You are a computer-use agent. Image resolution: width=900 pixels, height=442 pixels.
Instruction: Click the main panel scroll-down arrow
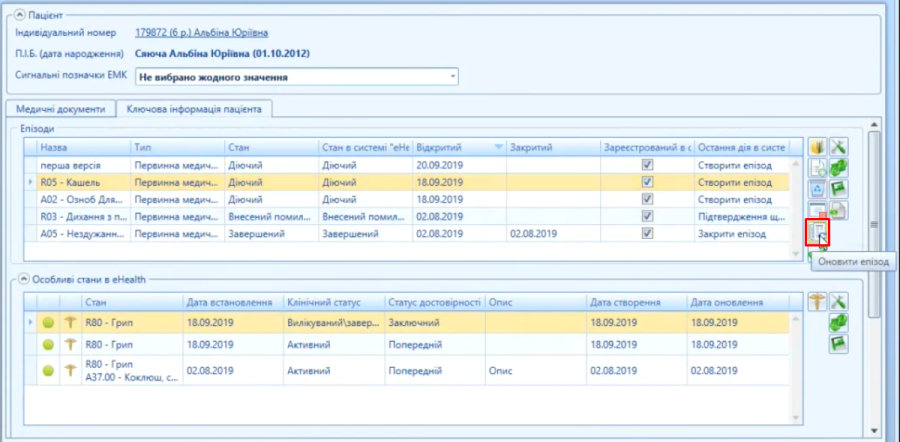[x=874, y=431]
